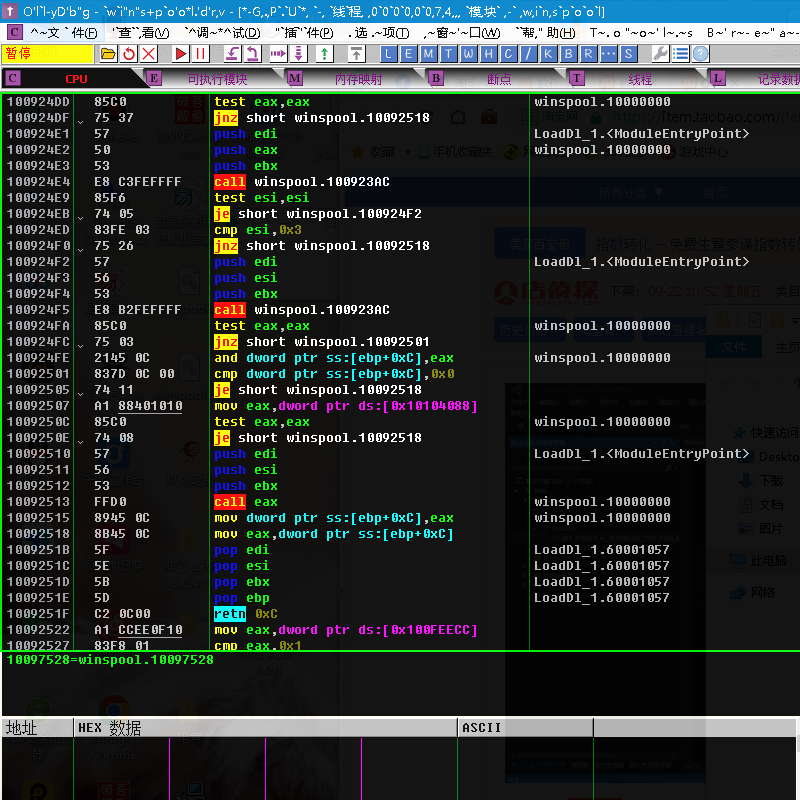This screenshot has height=800, width=800.
Task: Switch to the 内存映射 tab
Action: tap(358, 79)
